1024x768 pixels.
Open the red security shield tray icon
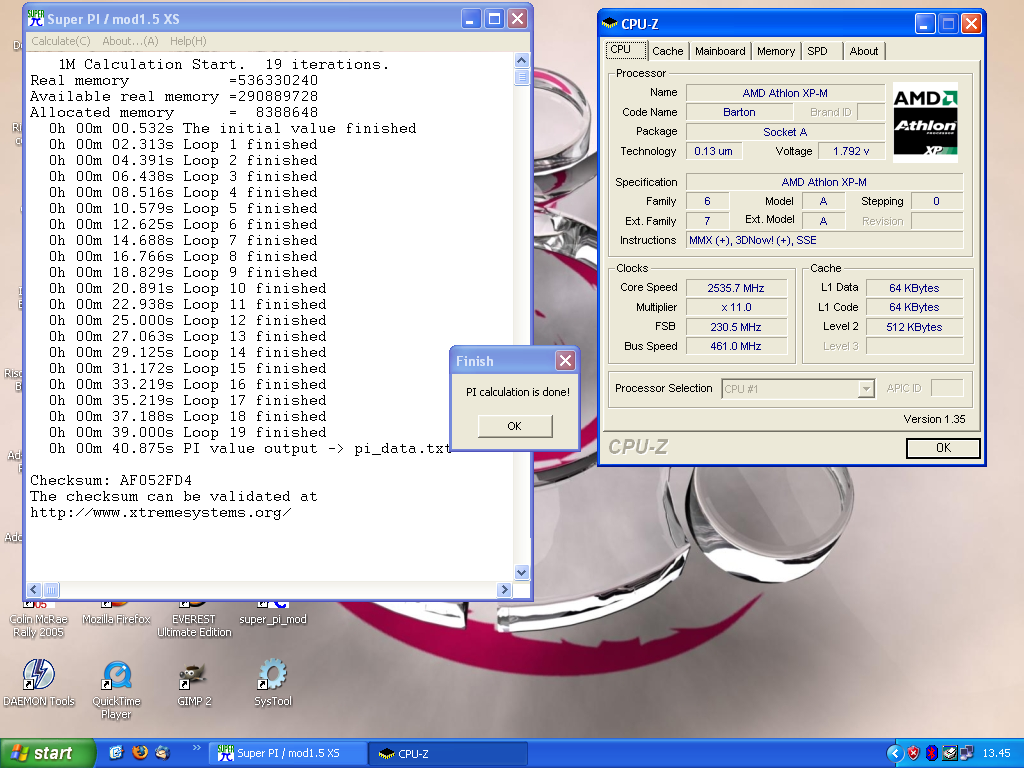[x=913, y=754]
